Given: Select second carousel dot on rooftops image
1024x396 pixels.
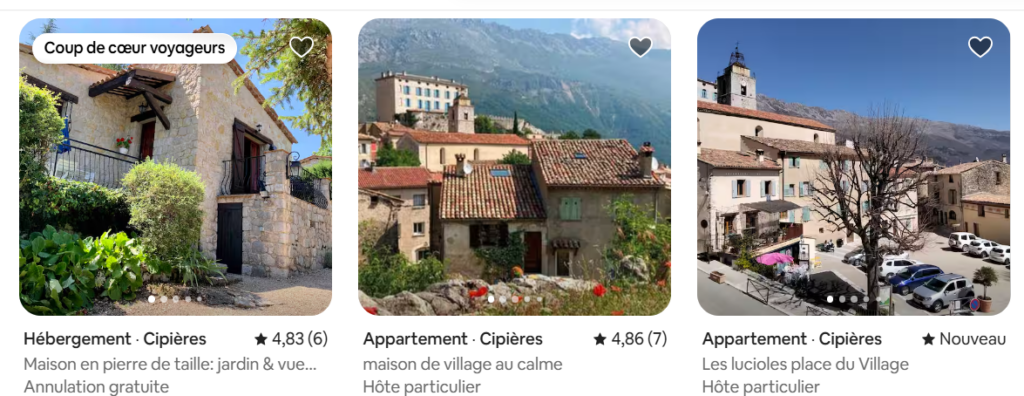Looking at the screenshot, I should tap(503, 299).
